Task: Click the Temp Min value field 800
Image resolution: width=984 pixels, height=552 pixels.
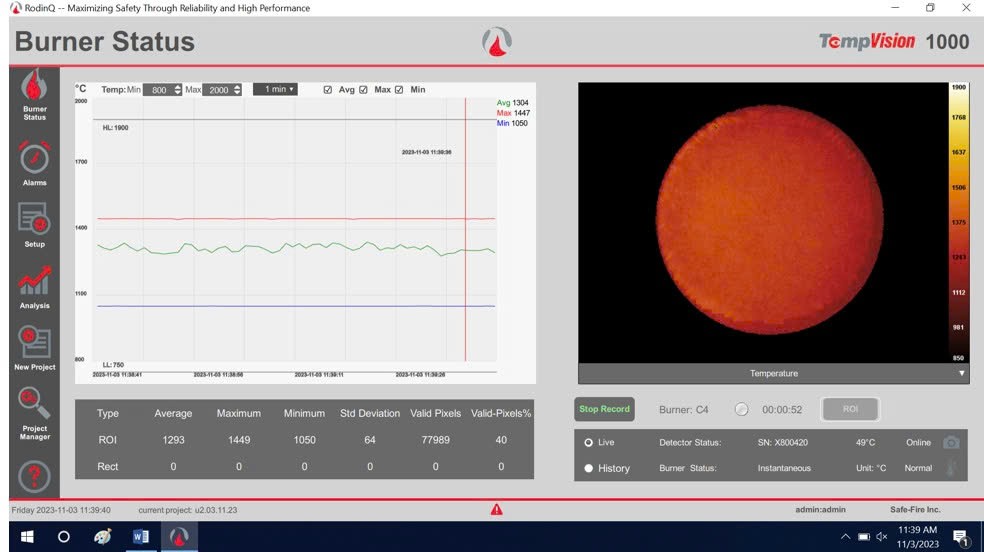Action: click(159, 90)
